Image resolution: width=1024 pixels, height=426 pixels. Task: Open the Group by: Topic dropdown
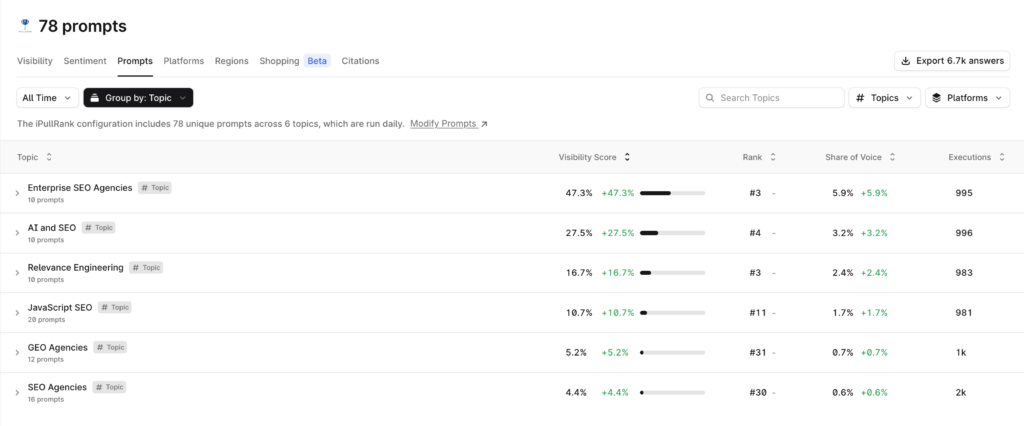pos(138,98)
